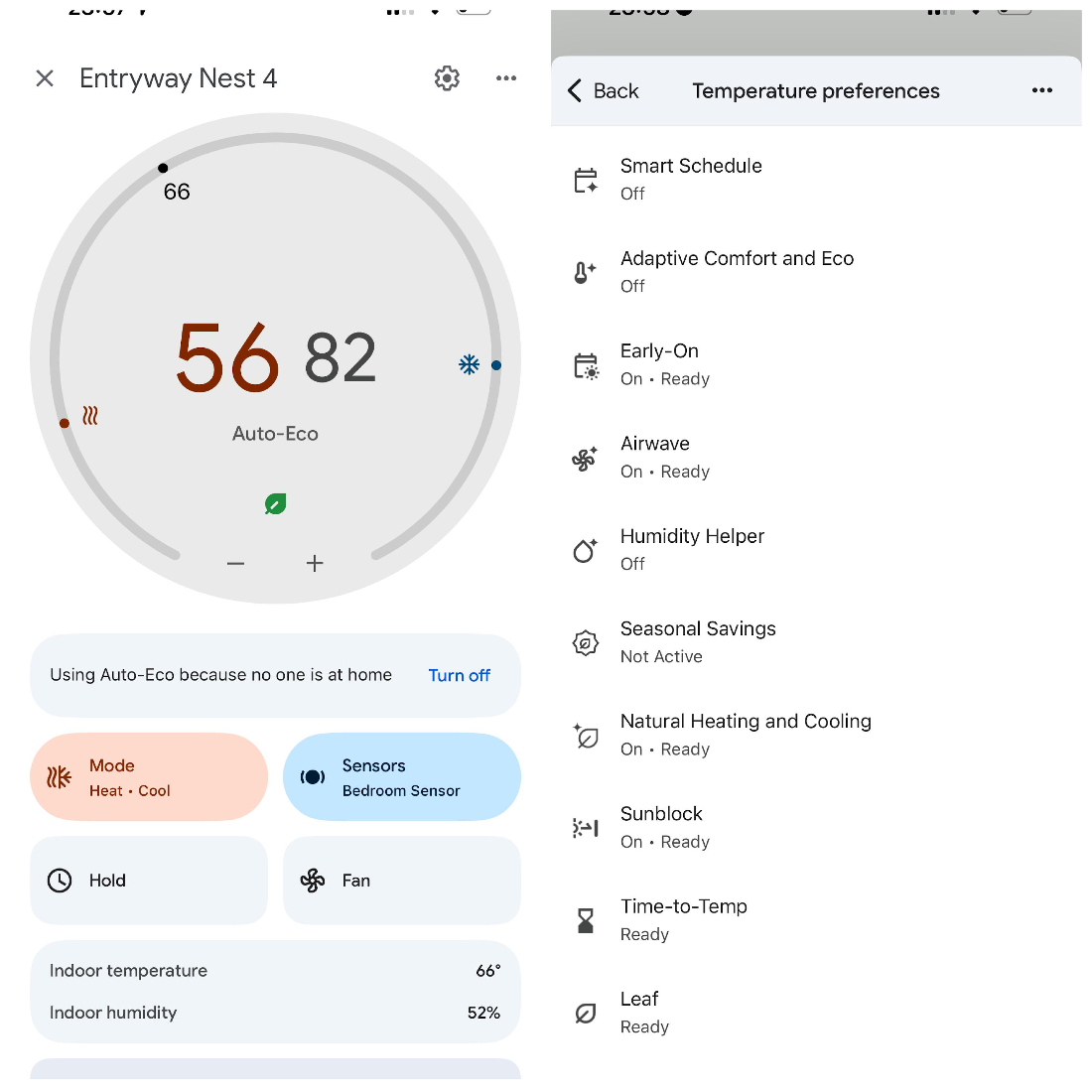The height and width of the screenshot is (1092, 1092).
Task: Tap the orange heat waves icon
Action: coord(90,416)
